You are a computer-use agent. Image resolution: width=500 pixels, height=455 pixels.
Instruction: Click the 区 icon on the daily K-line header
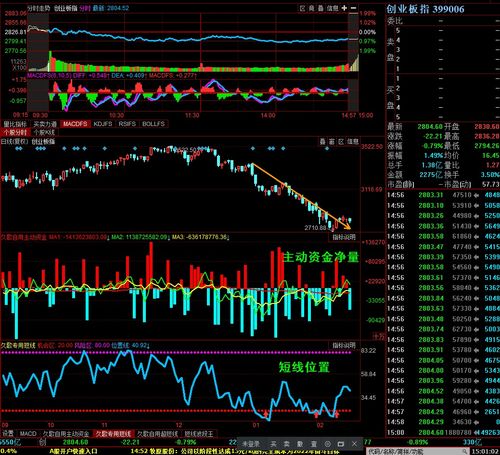[x=341, y=142]
